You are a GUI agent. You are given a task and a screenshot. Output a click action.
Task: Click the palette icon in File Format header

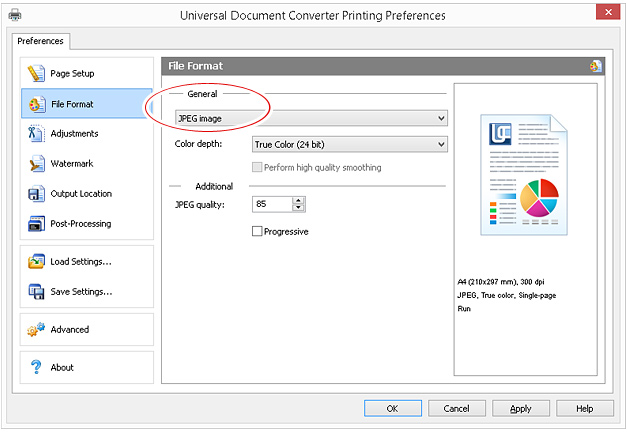click(x=595, y=66)
